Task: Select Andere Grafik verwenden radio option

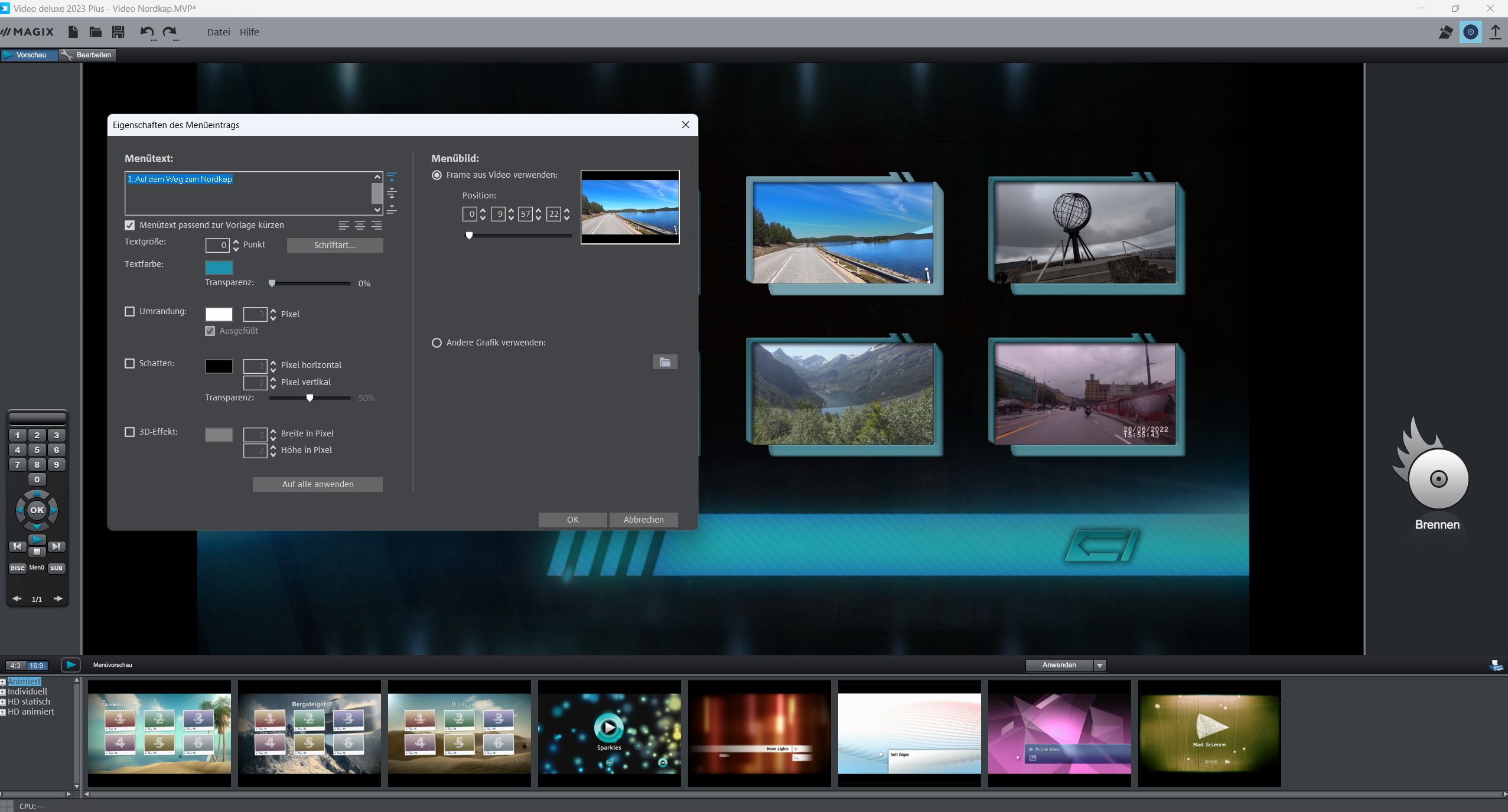Action: pos(437,343)
